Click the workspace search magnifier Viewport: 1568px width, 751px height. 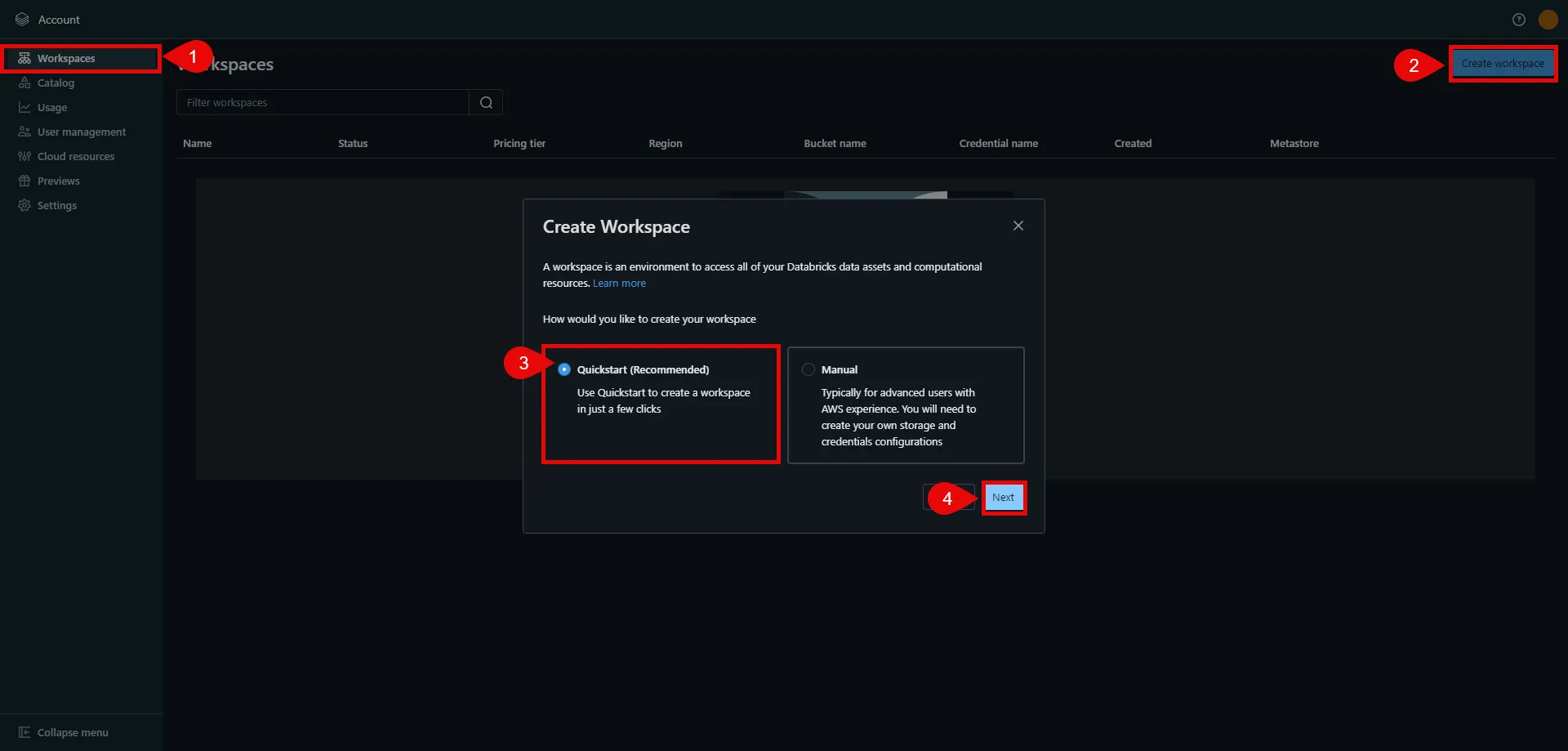(486, 102)
